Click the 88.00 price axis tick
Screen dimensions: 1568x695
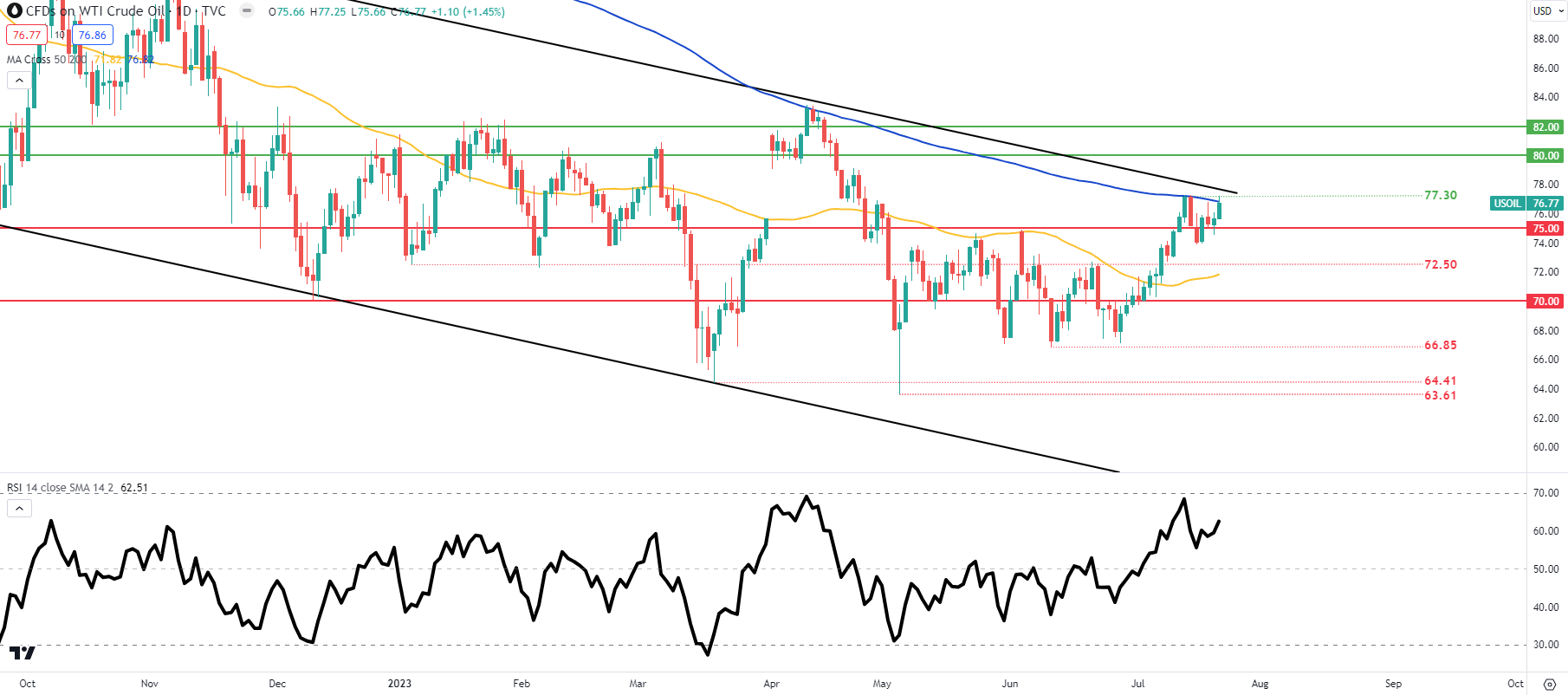[x=1545, y=39]
